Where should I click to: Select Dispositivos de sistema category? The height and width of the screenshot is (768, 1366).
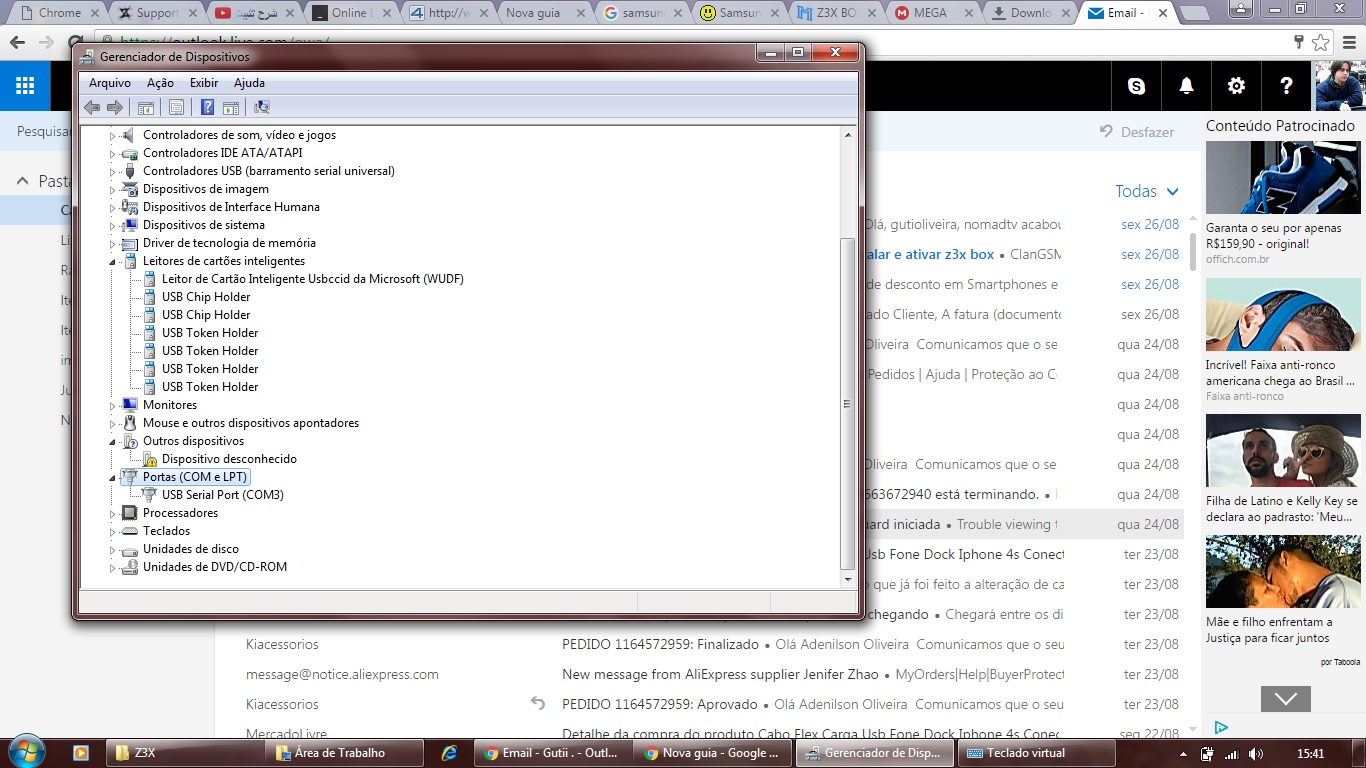pyautogui.click(x=204, y=225)
